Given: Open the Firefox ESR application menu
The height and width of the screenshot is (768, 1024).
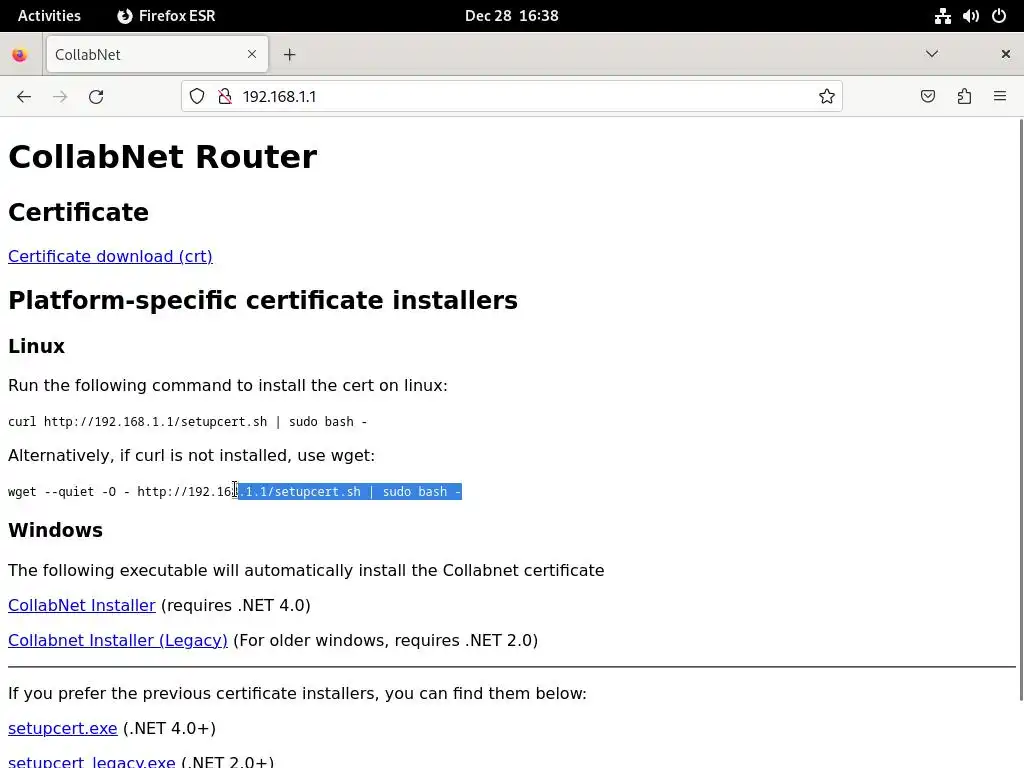Looking at the screenshot, I should tap(167, 16).
